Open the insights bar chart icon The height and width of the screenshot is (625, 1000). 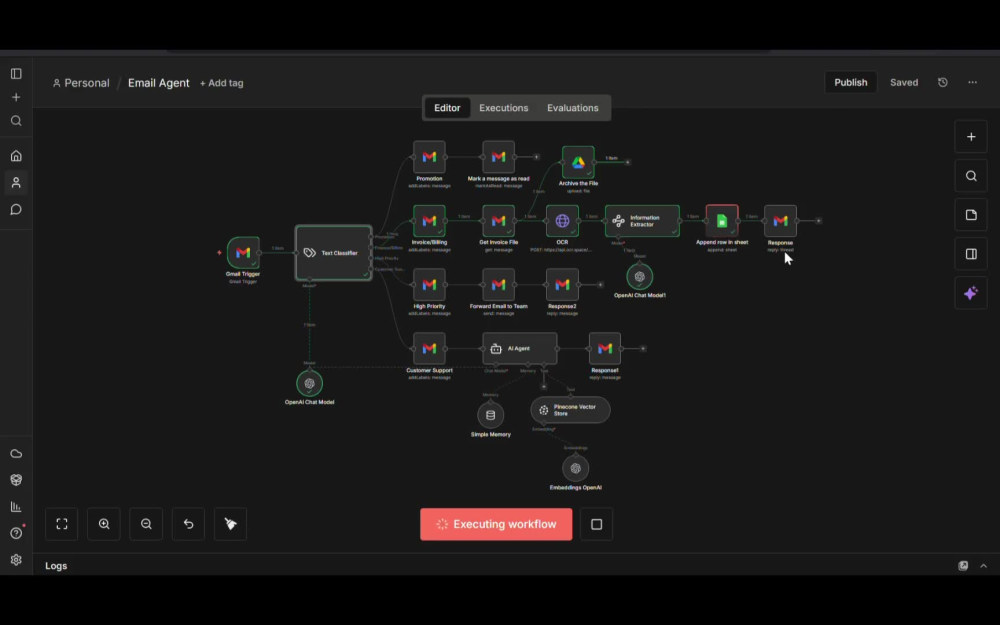16,507
